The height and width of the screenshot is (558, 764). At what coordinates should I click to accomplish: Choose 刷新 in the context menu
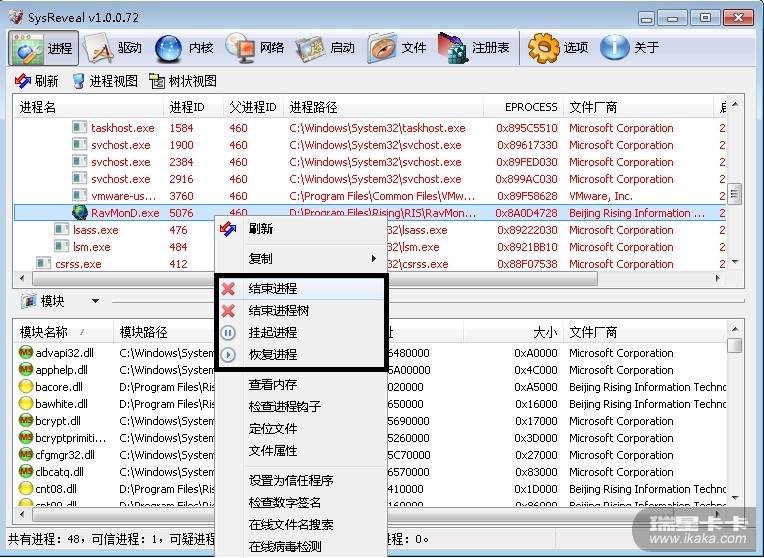299,229
